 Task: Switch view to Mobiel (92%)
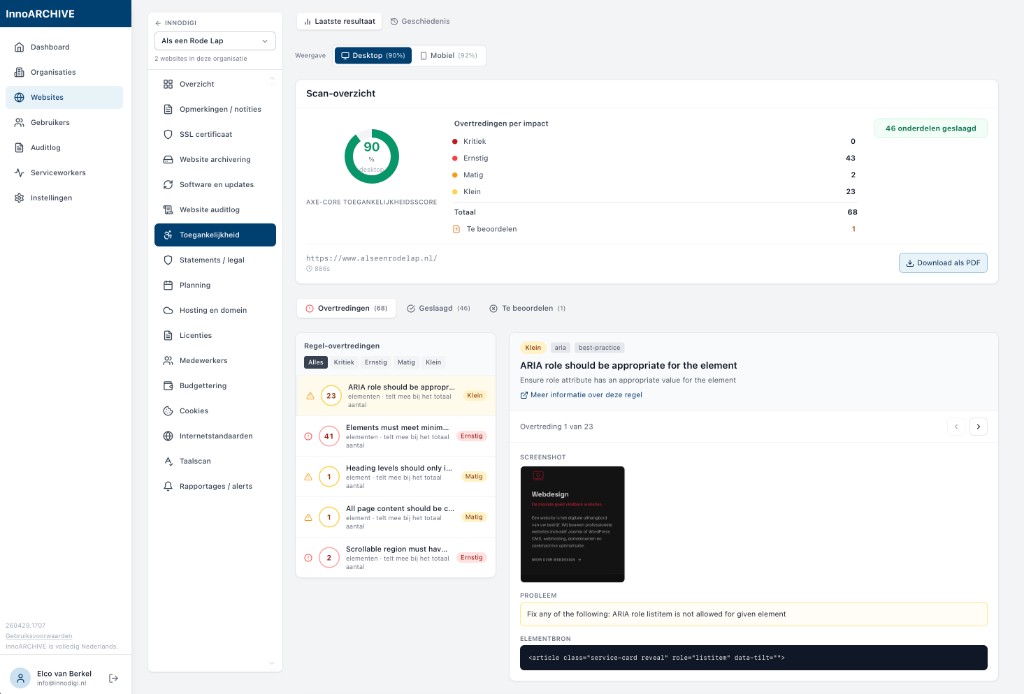[448, 56]
